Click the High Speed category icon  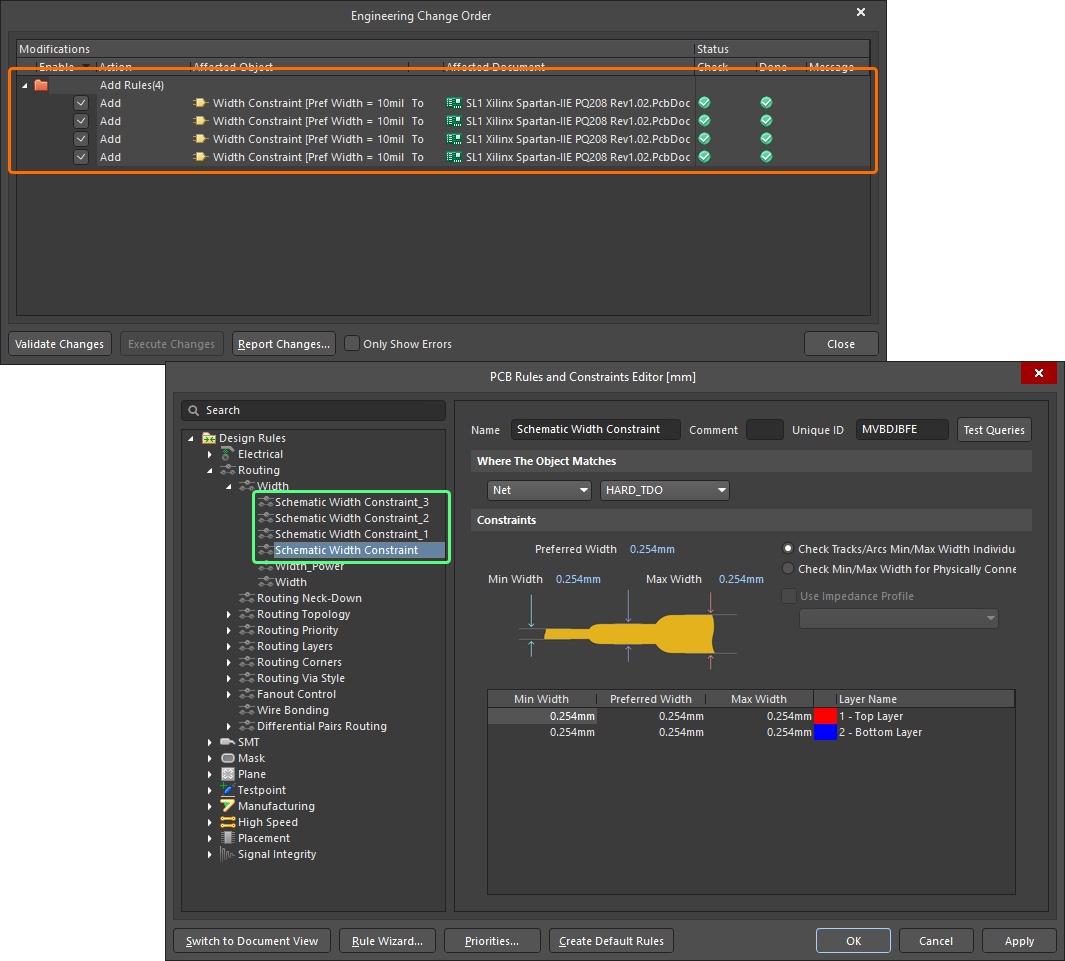click(228, 822)
